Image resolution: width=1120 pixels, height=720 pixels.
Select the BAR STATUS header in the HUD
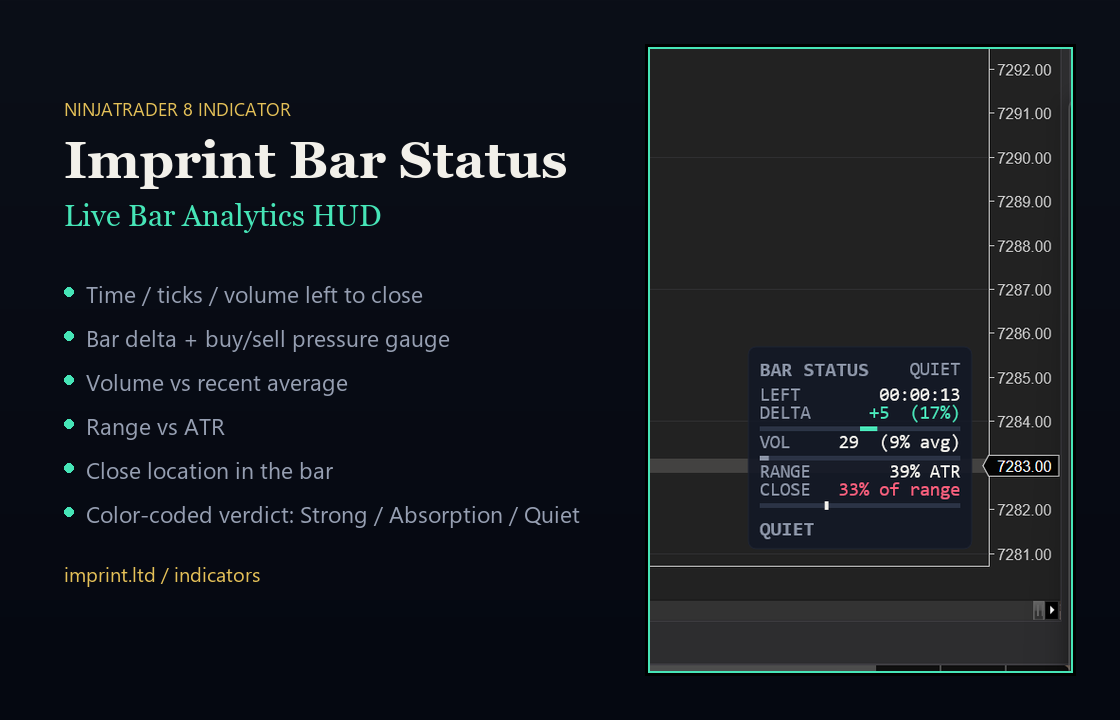pos(814,370)
